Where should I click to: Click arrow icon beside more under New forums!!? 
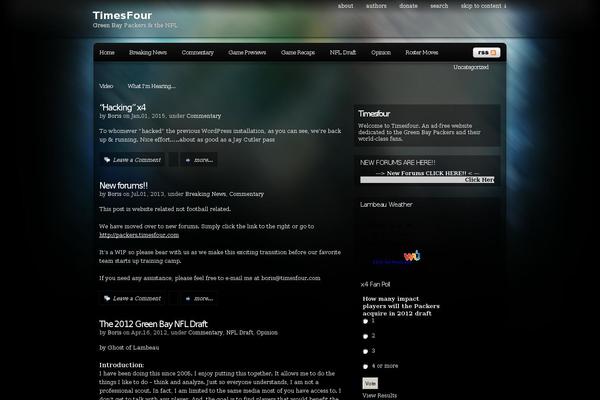(x=188, y=299)
